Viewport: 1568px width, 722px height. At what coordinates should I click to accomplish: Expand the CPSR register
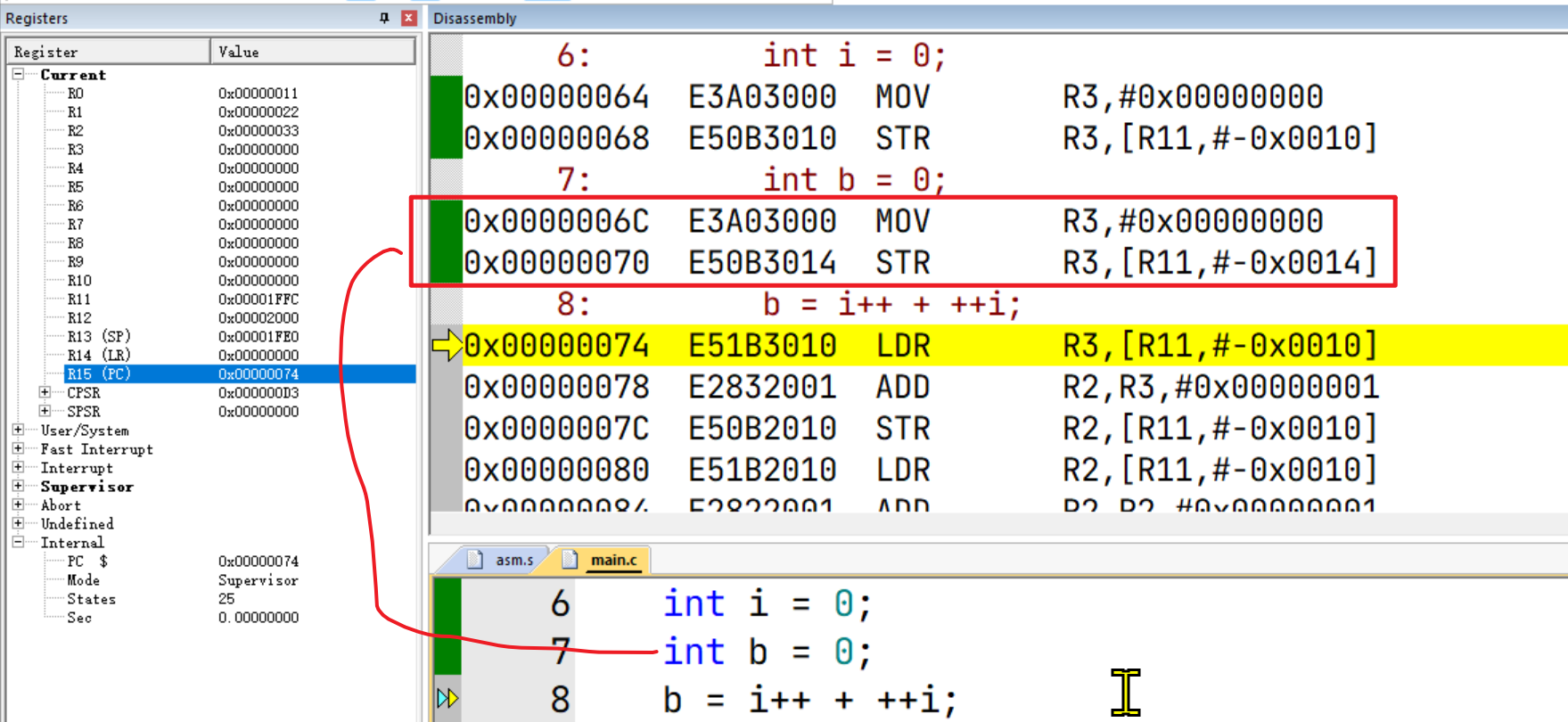pos(45,392)
